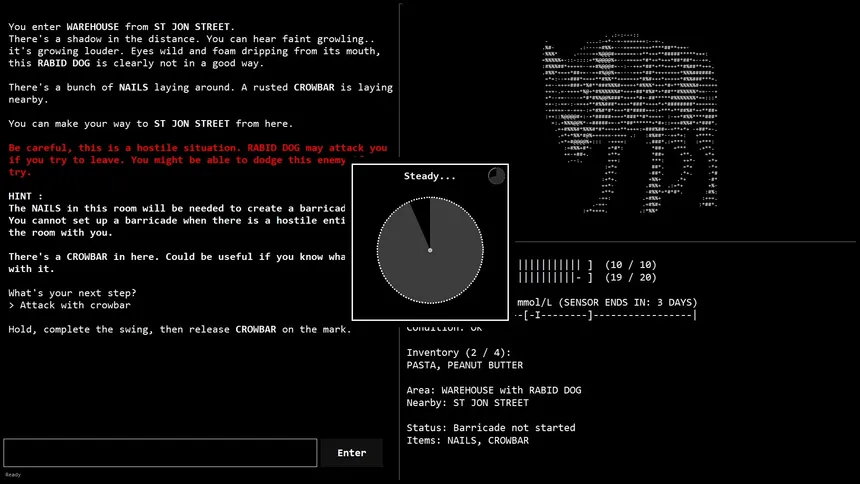Click the Enter button
Viewport: 860px width, 484px height.
tap(352, 453)
